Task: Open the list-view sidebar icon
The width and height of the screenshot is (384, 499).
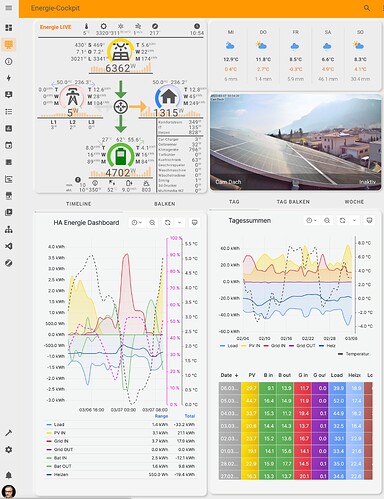Action: click(9, 112)
